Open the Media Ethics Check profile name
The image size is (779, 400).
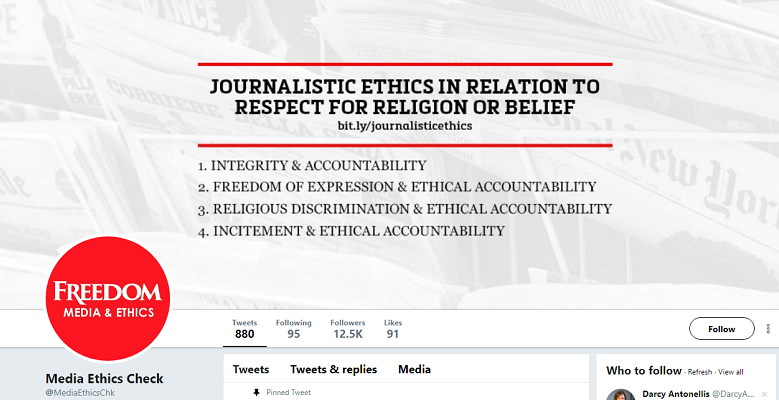104,379
